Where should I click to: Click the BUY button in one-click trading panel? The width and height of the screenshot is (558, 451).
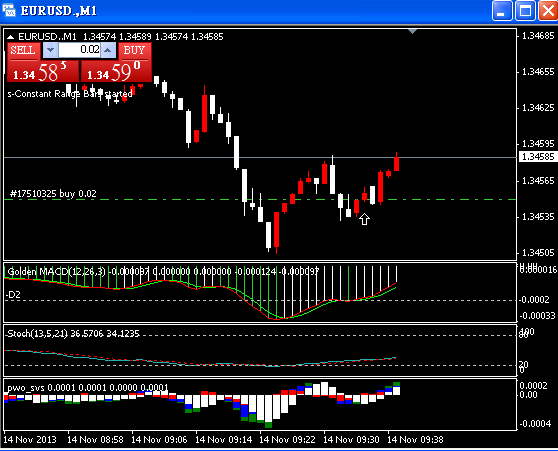click(x=135, y=50)
